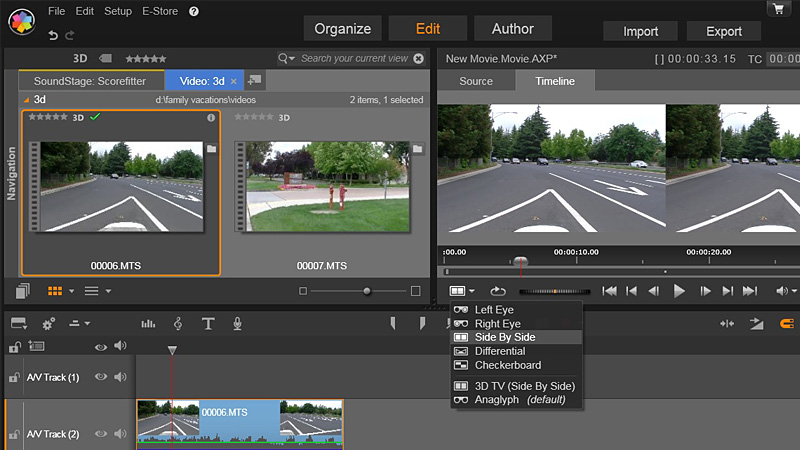Lock A/V Track (1)

(x=14, y=377)
